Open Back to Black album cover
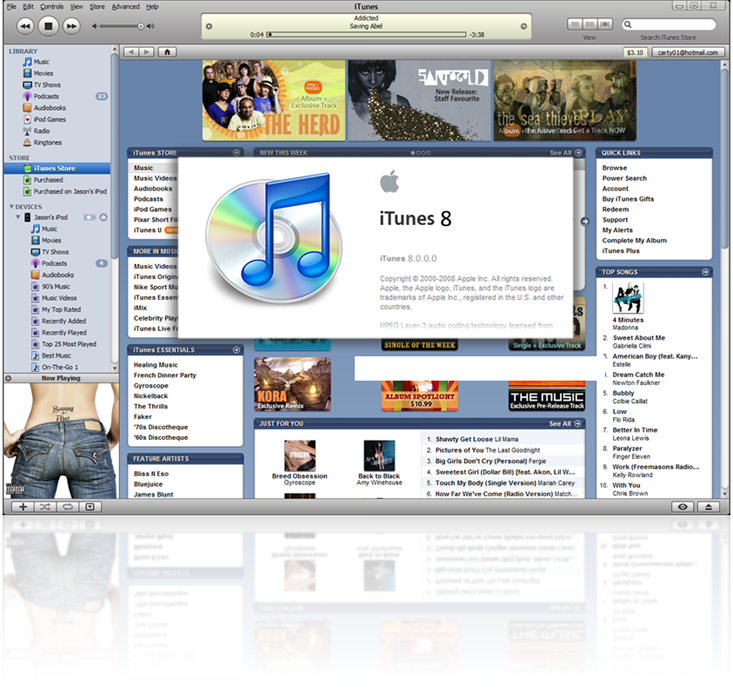Viewport: 733px width, 690px height. pos(379,455)
